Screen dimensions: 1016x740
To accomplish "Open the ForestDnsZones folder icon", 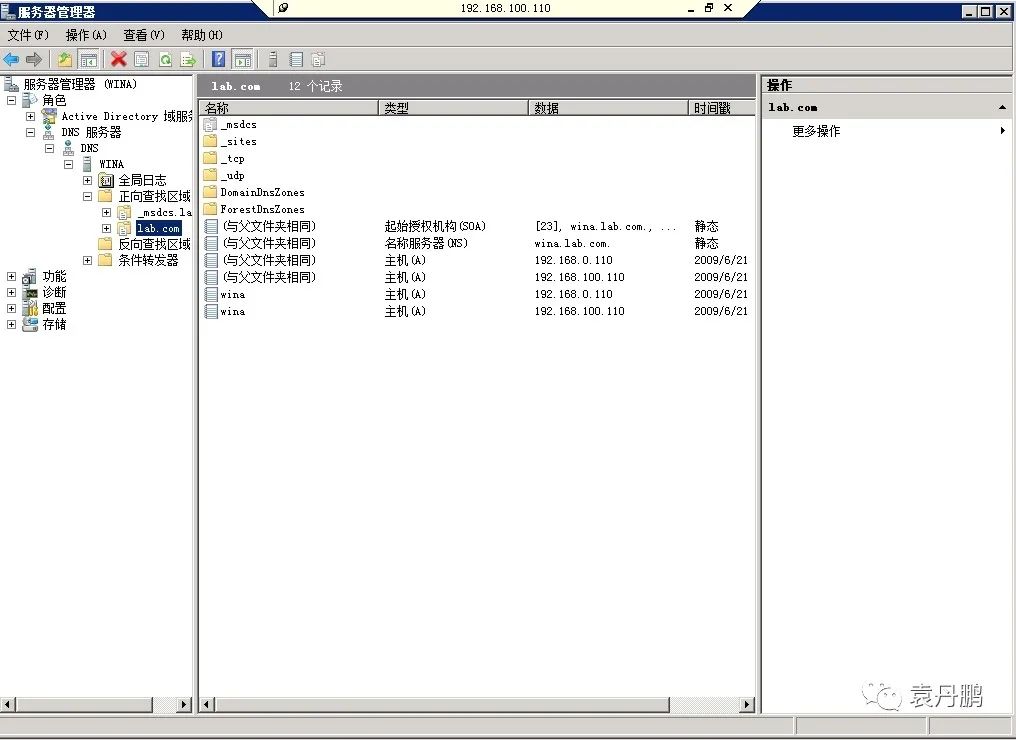I will [x=210, y=209].
